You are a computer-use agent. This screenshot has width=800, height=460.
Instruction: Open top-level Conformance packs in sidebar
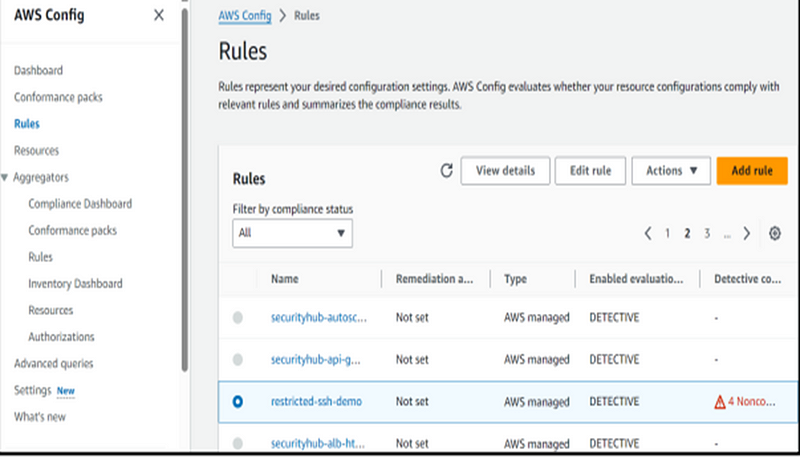pos(58,97)
